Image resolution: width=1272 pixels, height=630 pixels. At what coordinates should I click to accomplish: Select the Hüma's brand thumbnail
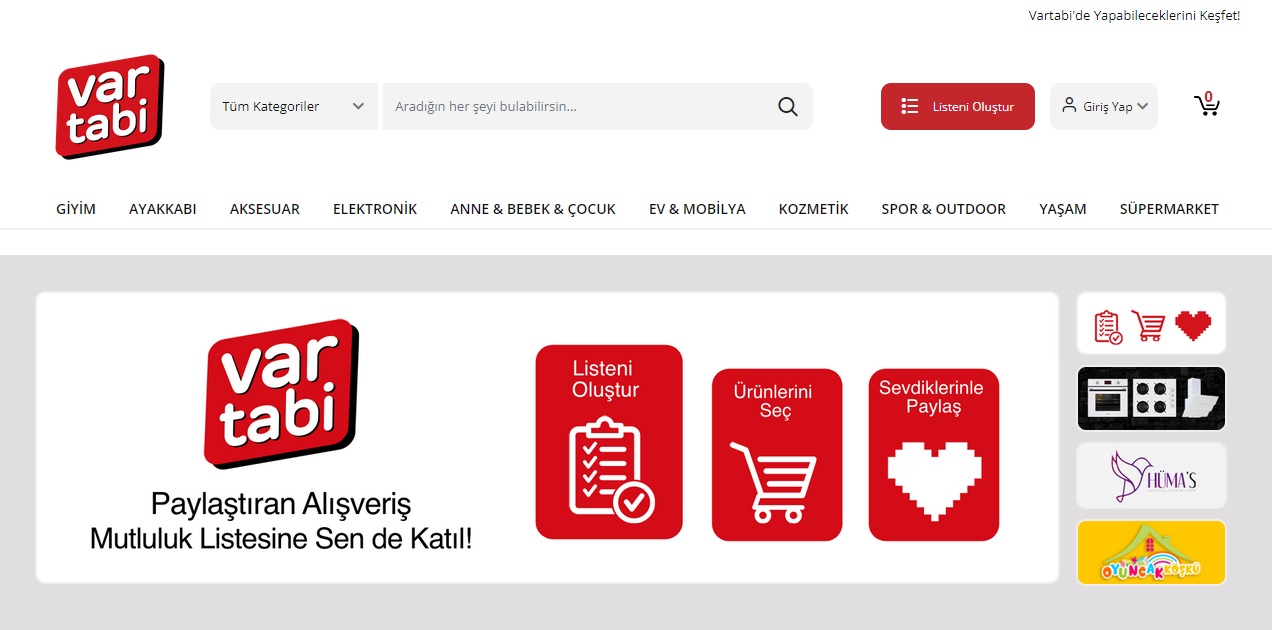[1151, 476]
